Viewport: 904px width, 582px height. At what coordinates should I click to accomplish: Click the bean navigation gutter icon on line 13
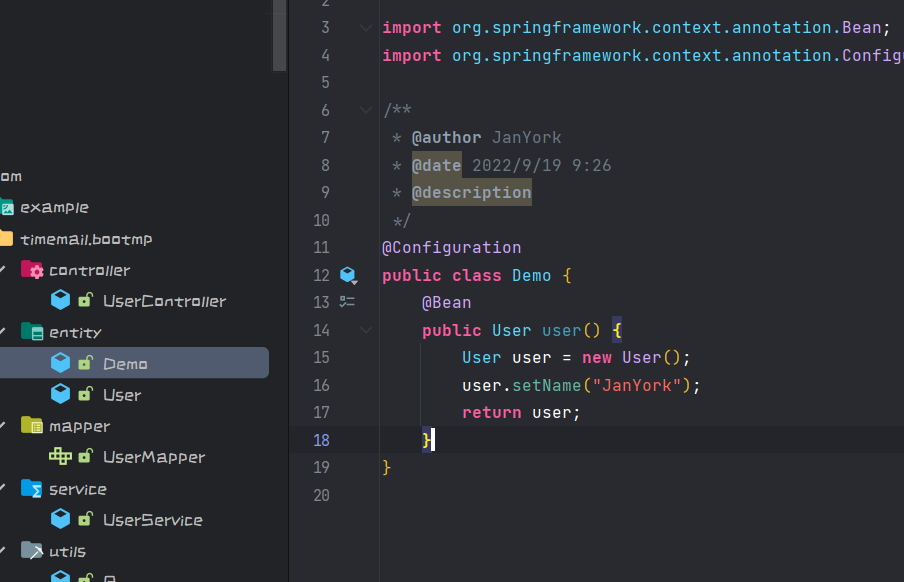pyautogui.click(x=347, y=302)
